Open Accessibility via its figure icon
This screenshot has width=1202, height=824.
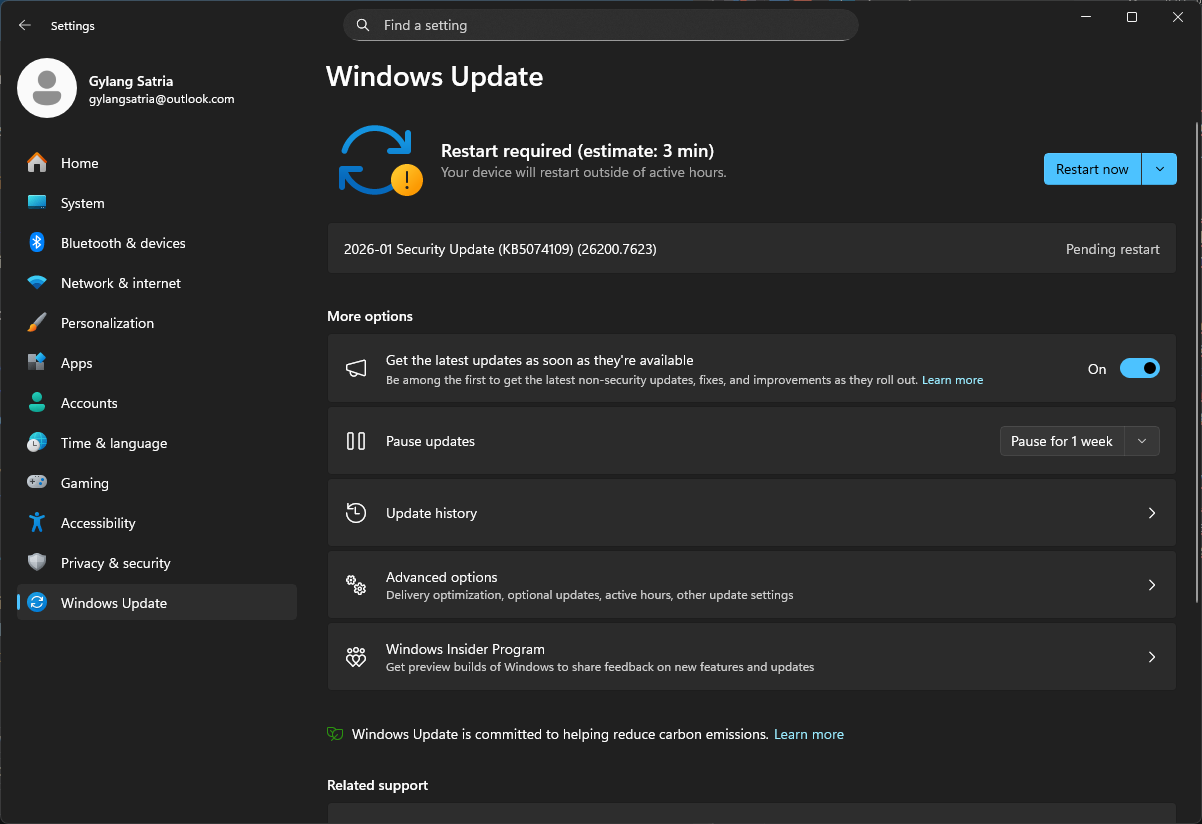tap(37, 523)
